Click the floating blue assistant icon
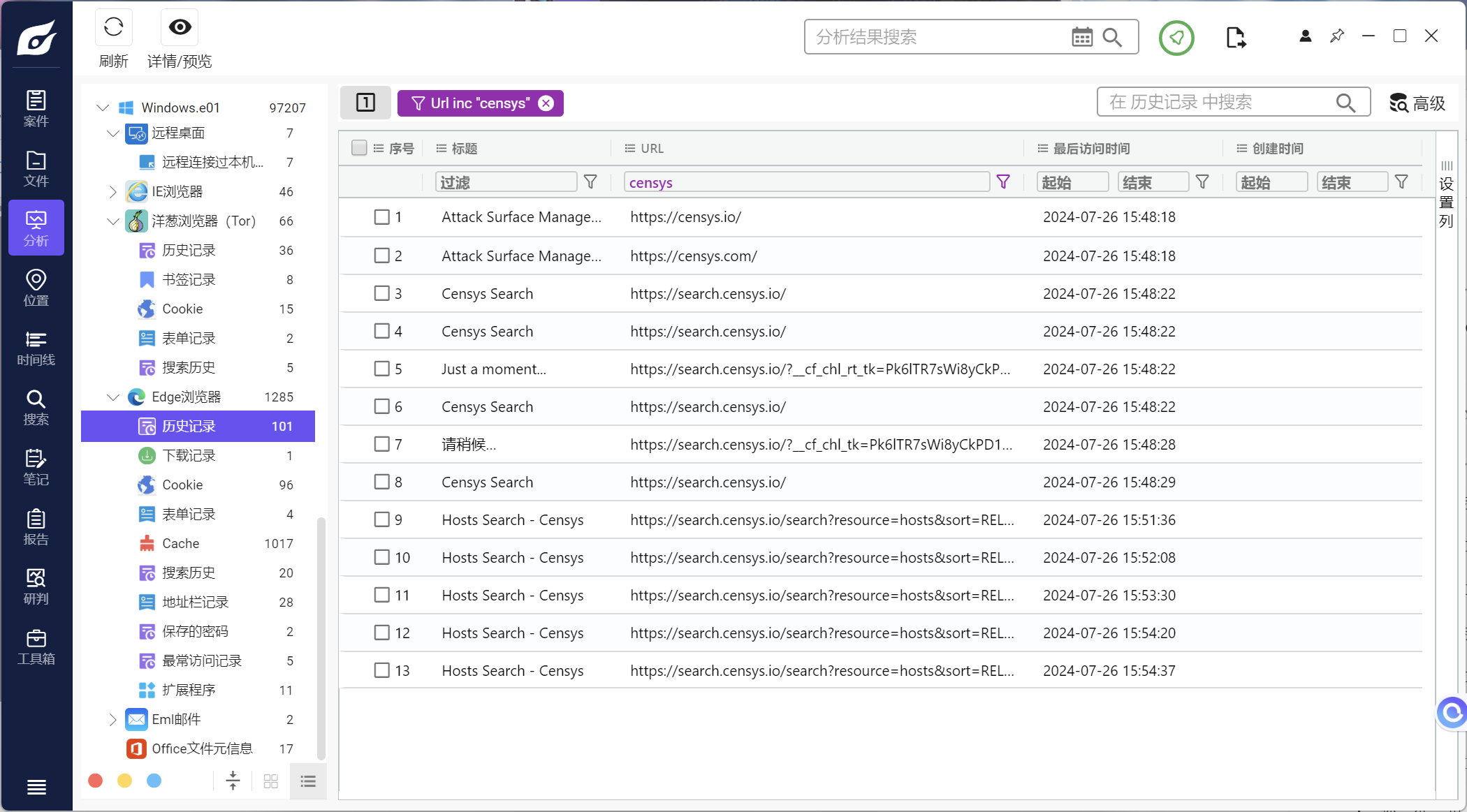 click(x=1452, y=712)
